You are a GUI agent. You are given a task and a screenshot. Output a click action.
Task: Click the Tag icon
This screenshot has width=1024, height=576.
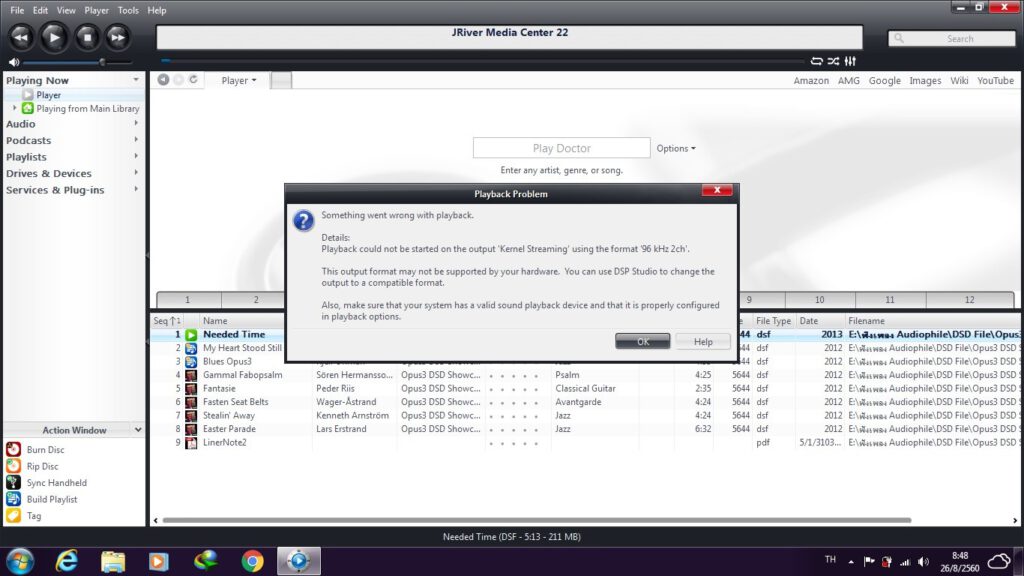(x=13, y=515)
